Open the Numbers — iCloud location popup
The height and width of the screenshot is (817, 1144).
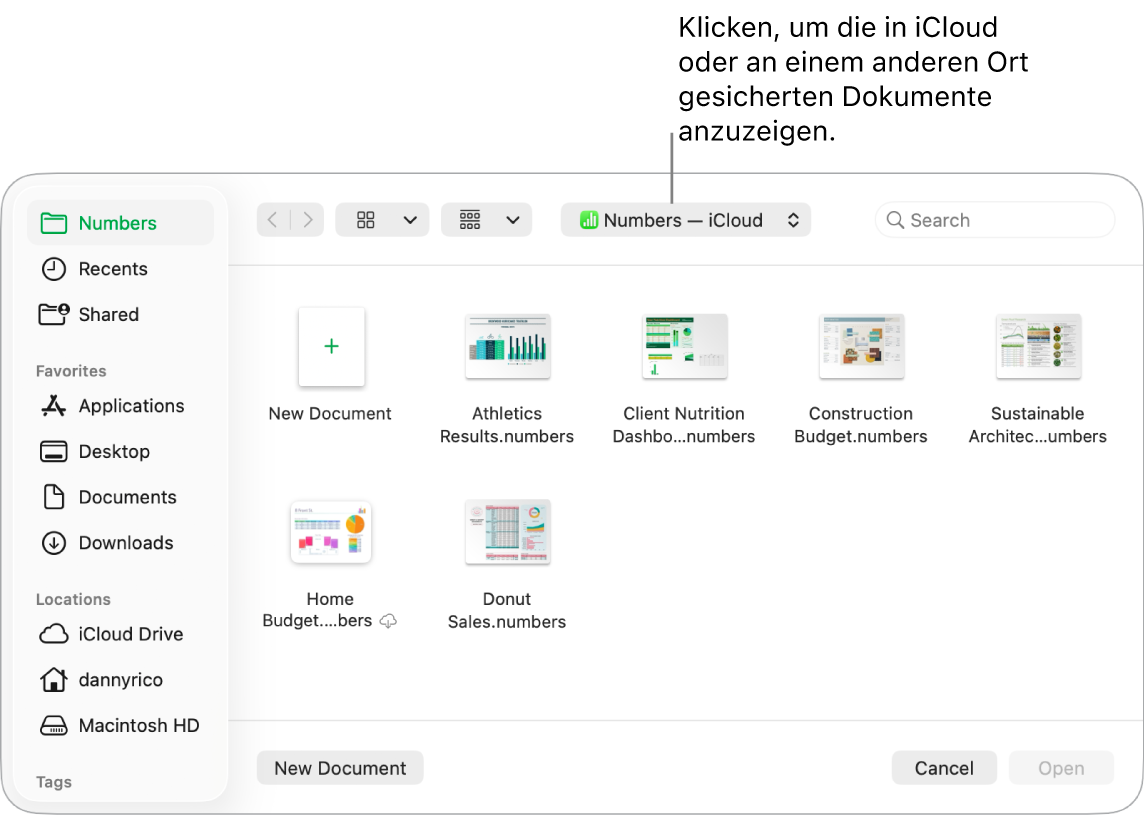[685, 219]
